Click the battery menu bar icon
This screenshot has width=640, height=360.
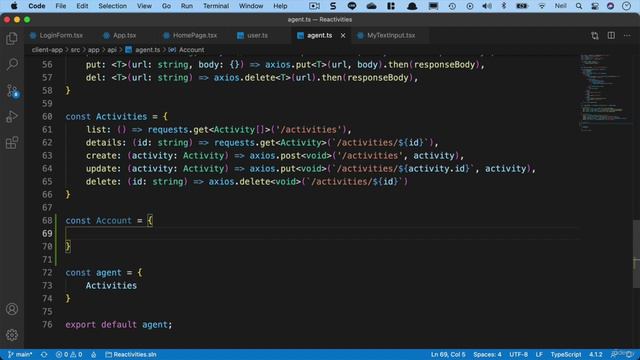[x=522, y=6]
